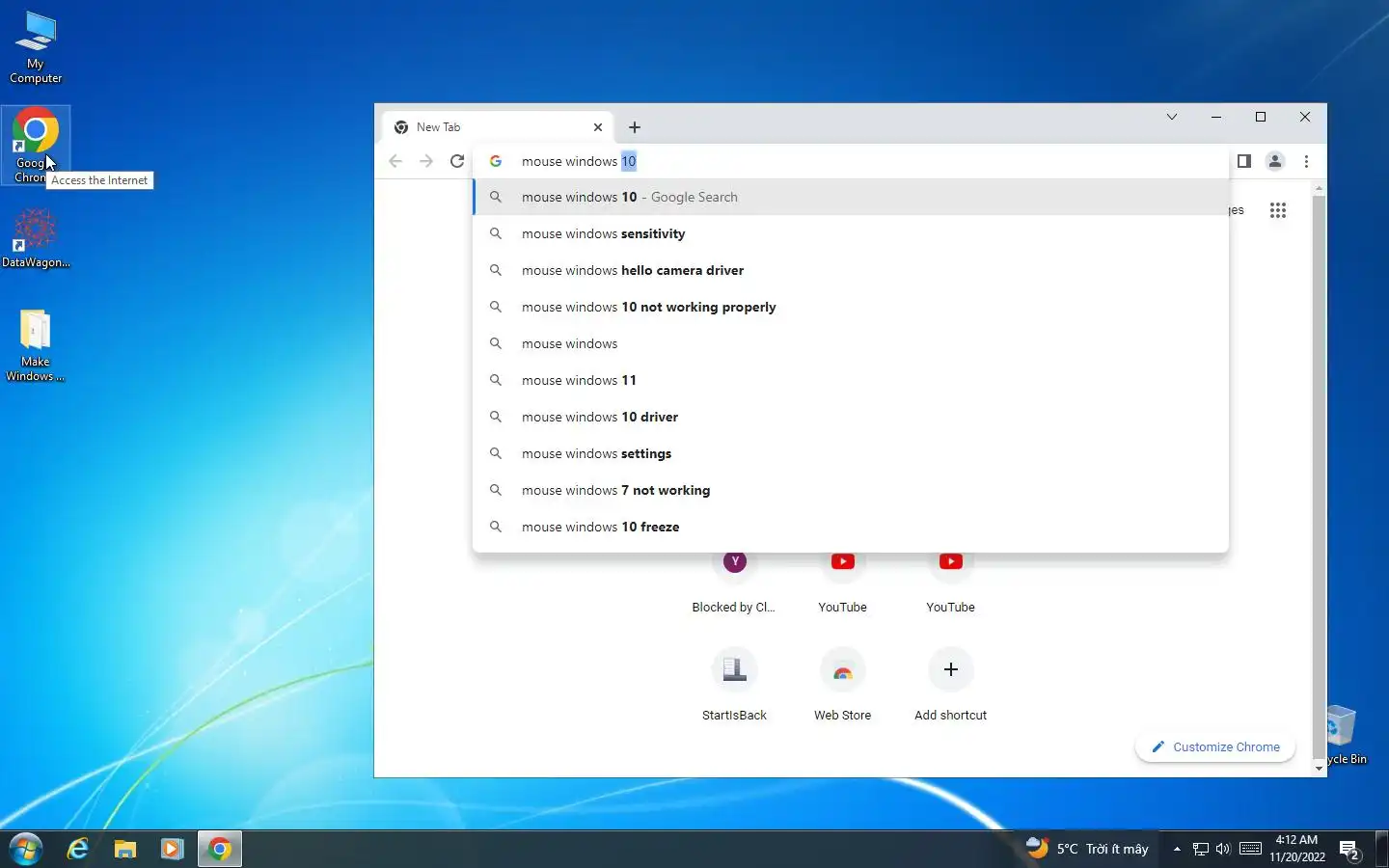This screenshot has width=1389, height=868.
Task: Reload the page in Chrome
Action: point(457,161)
